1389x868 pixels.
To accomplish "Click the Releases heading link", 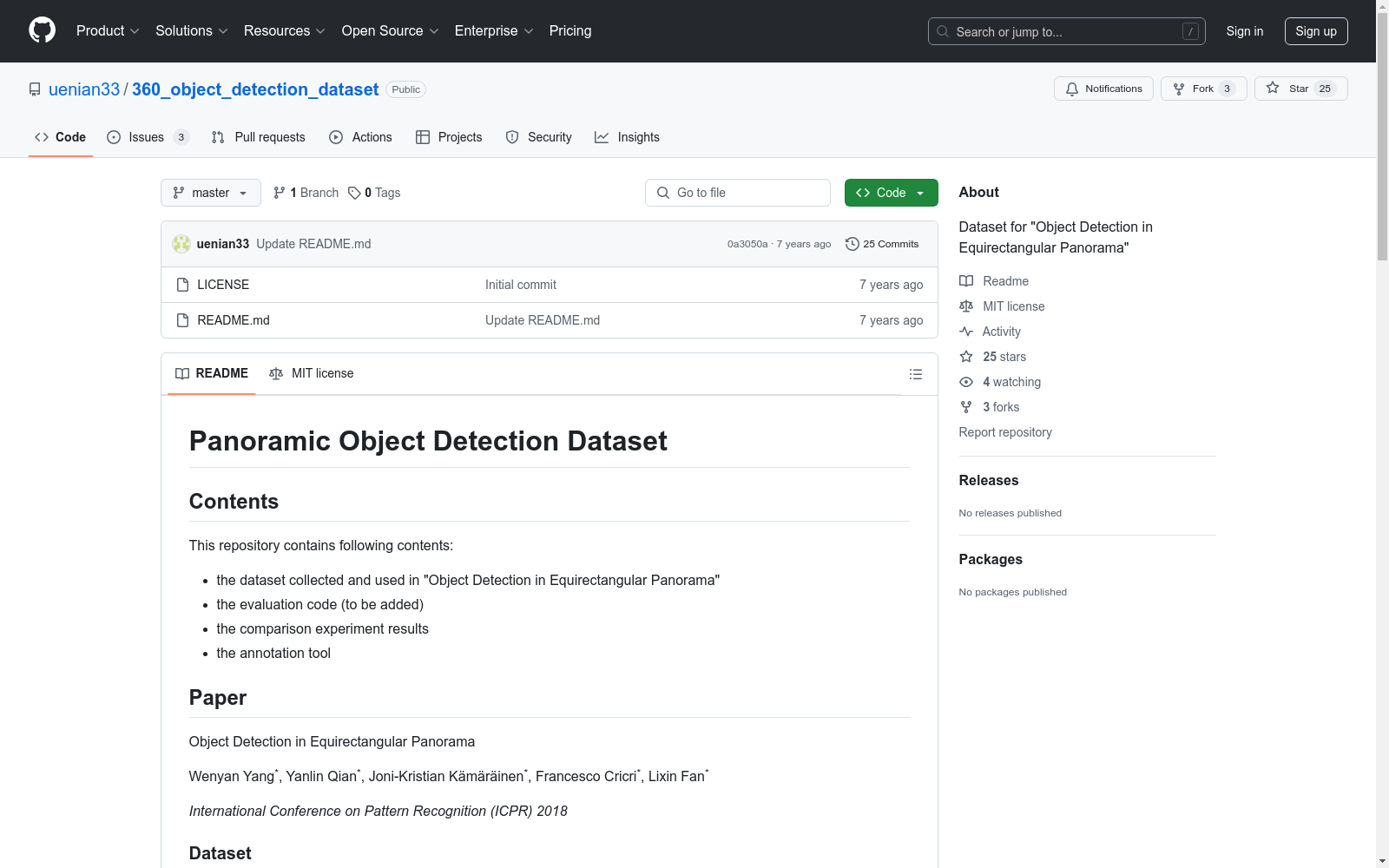I will tap(989, 480).
